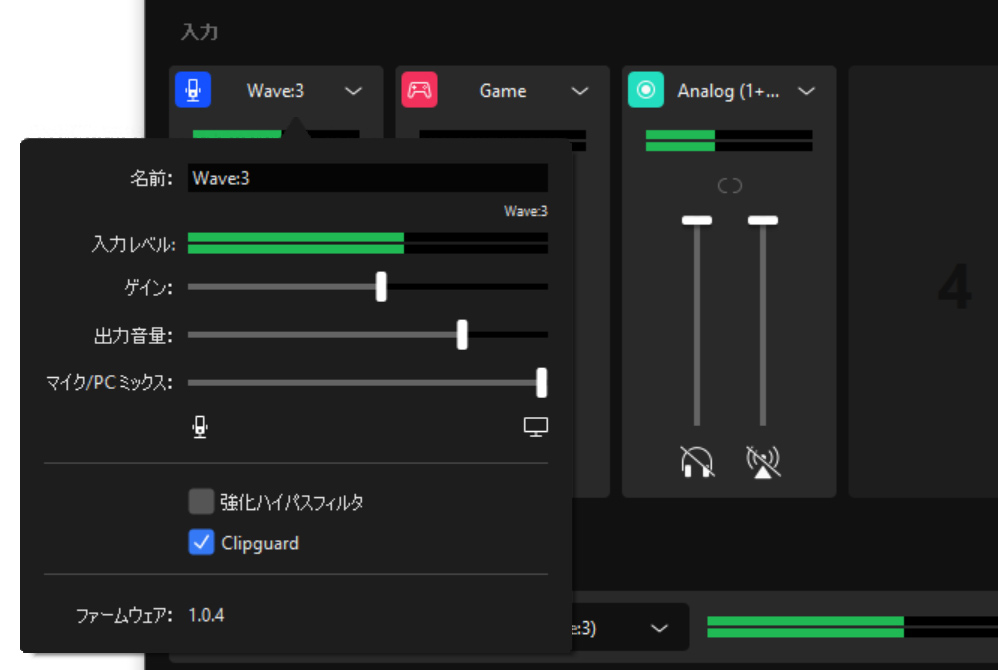The width and height of the screenshot is (998, 670).
Task: Open the Analog channel dropdown chevron
Action: (806, 91)
